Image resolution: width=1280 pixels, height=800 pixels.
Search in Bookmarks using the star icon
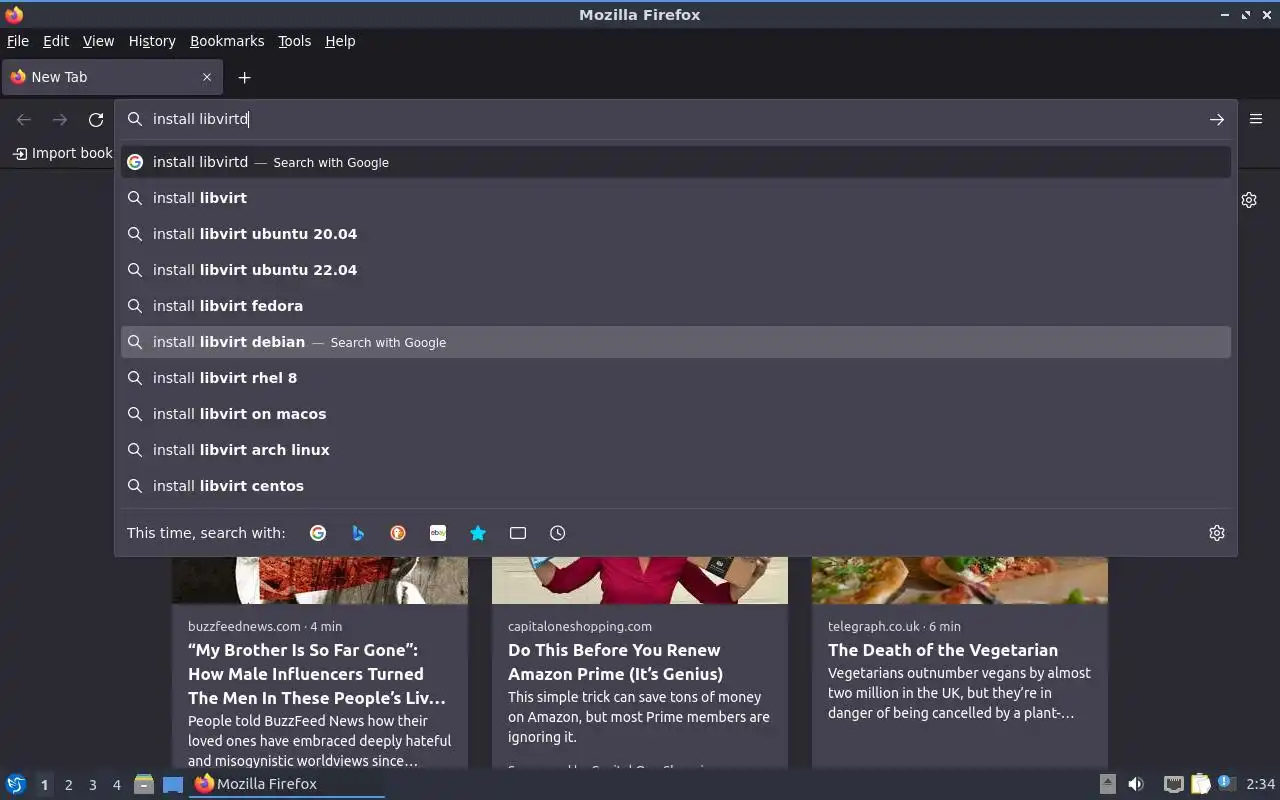coord(478,533)
